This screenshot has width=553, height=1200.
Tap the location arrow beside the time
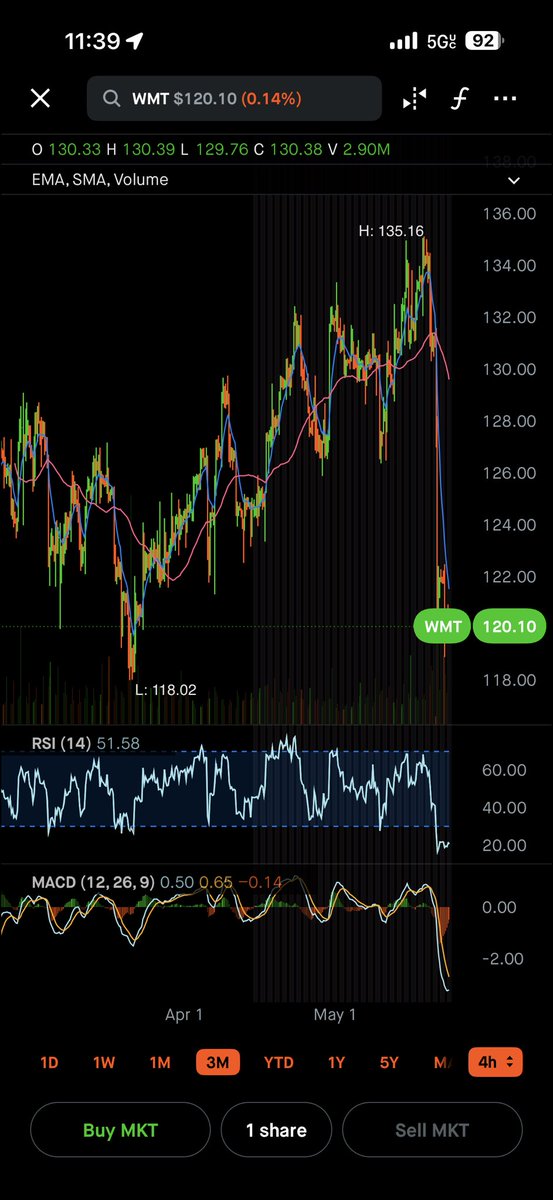click(x=135, y=41)
